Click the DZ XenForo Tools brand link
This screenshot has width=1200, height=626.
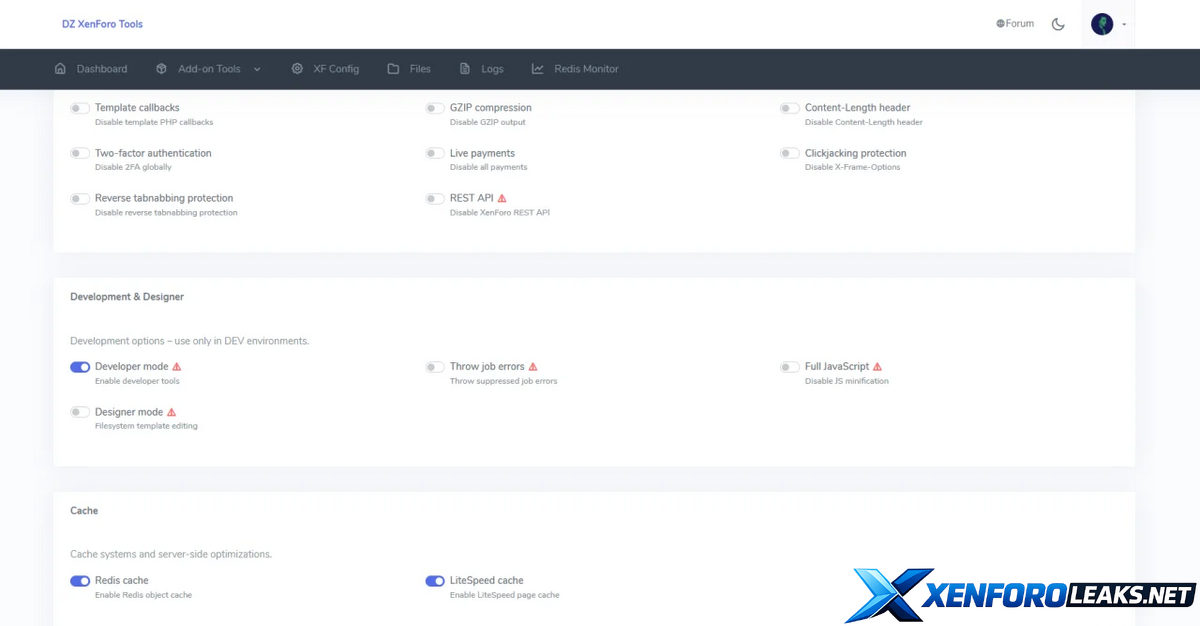point(102,24)
